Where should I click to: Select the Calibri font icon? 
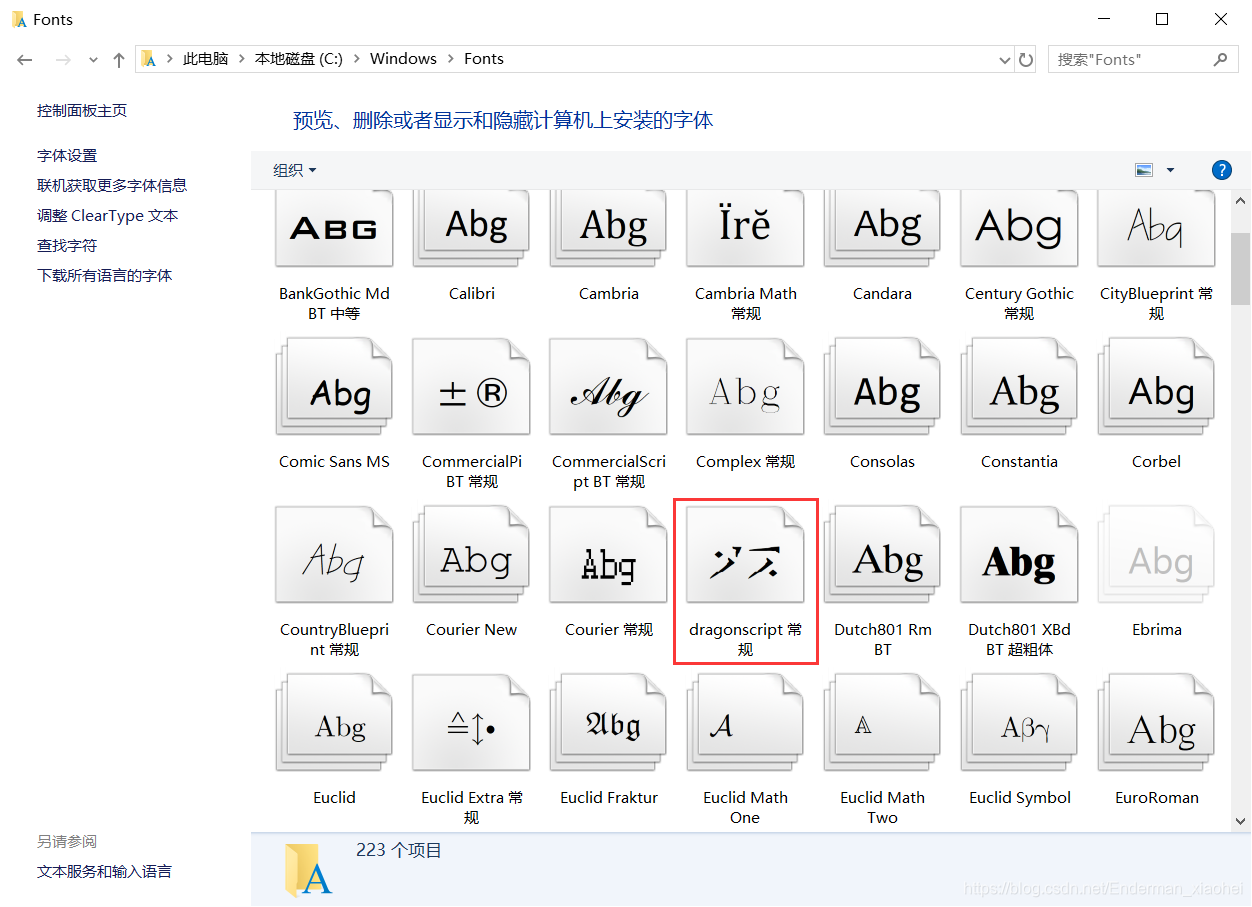point(471,230)
